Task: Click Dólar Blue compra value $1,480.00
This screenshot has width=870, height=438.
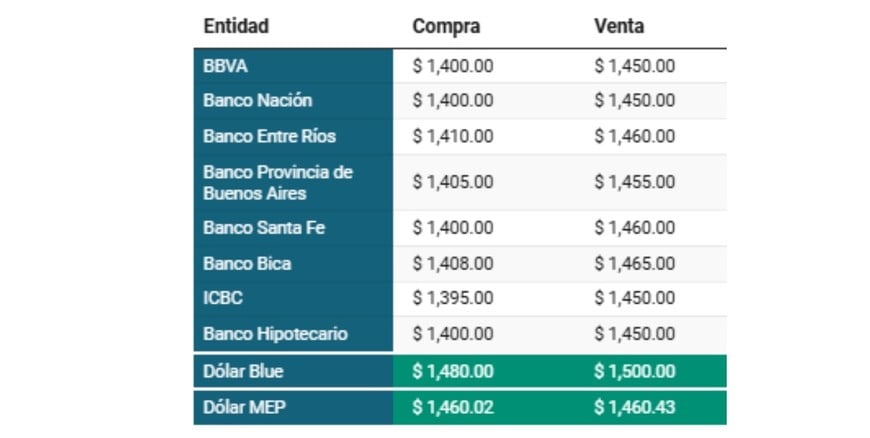Action: (453, 371)
